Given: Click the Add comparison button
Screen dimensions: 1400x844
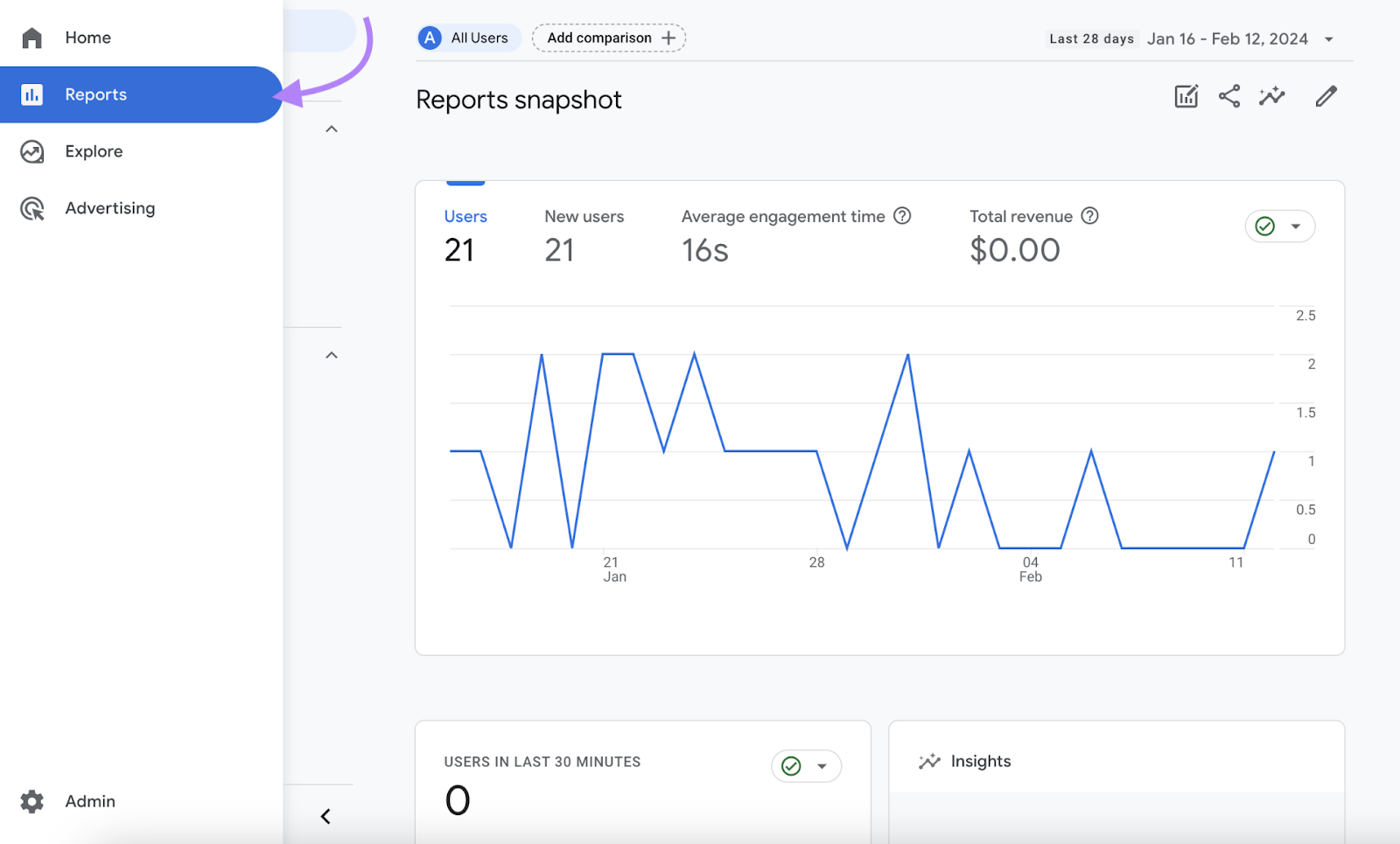Looking at the screenshot, I should (609, 38).
